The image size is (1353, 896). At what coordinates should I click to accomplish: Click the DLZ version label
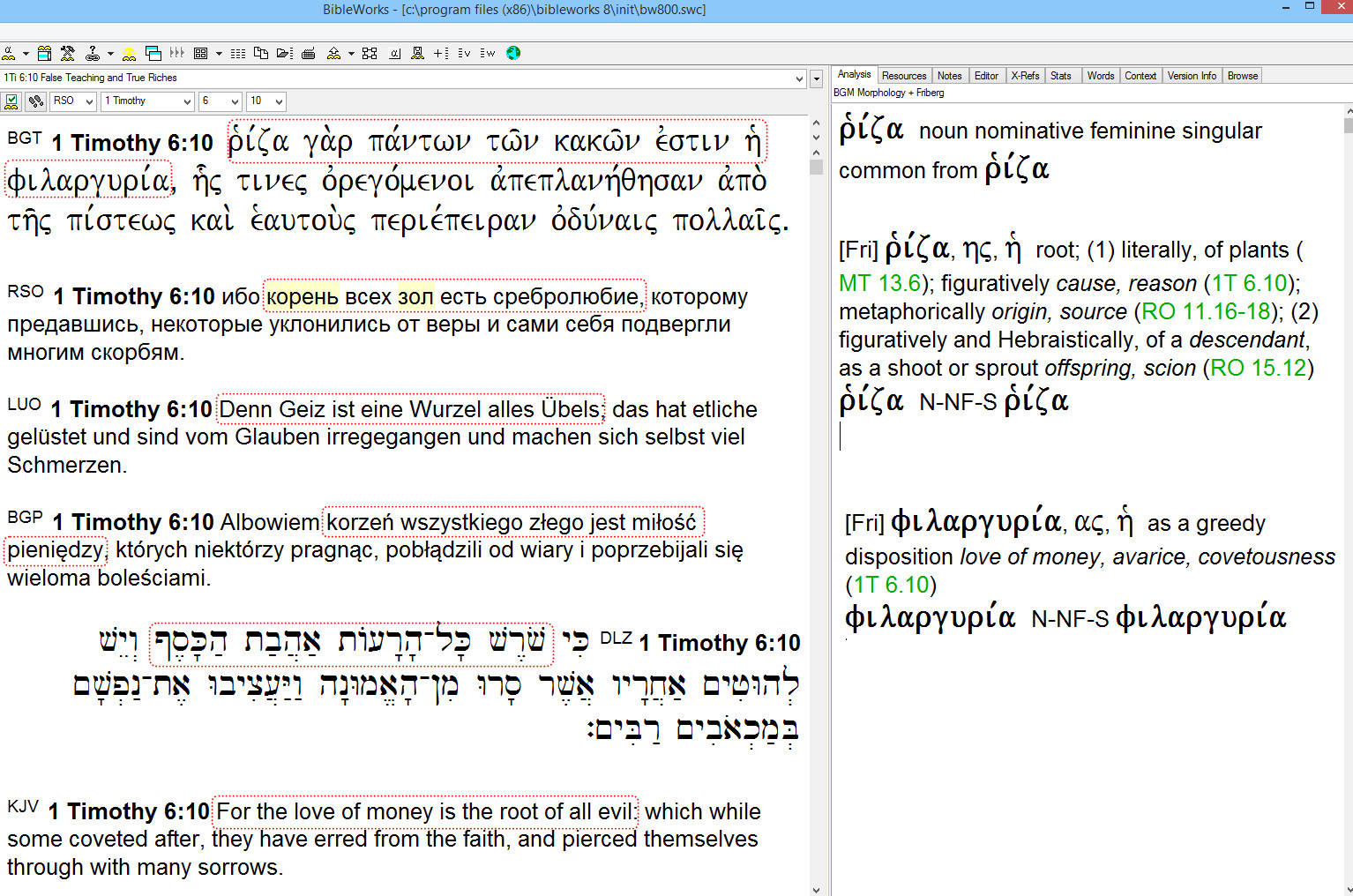[x=616, y=638]
